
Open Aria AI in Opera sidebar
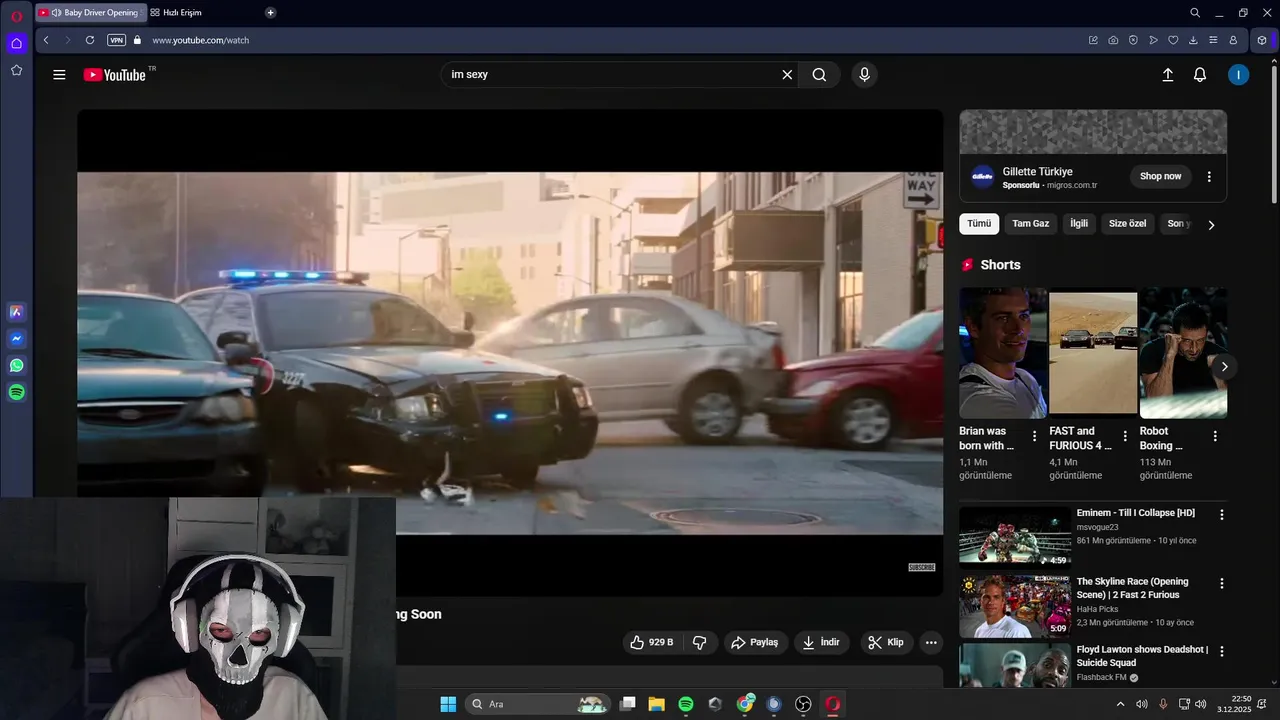(16, 312)
